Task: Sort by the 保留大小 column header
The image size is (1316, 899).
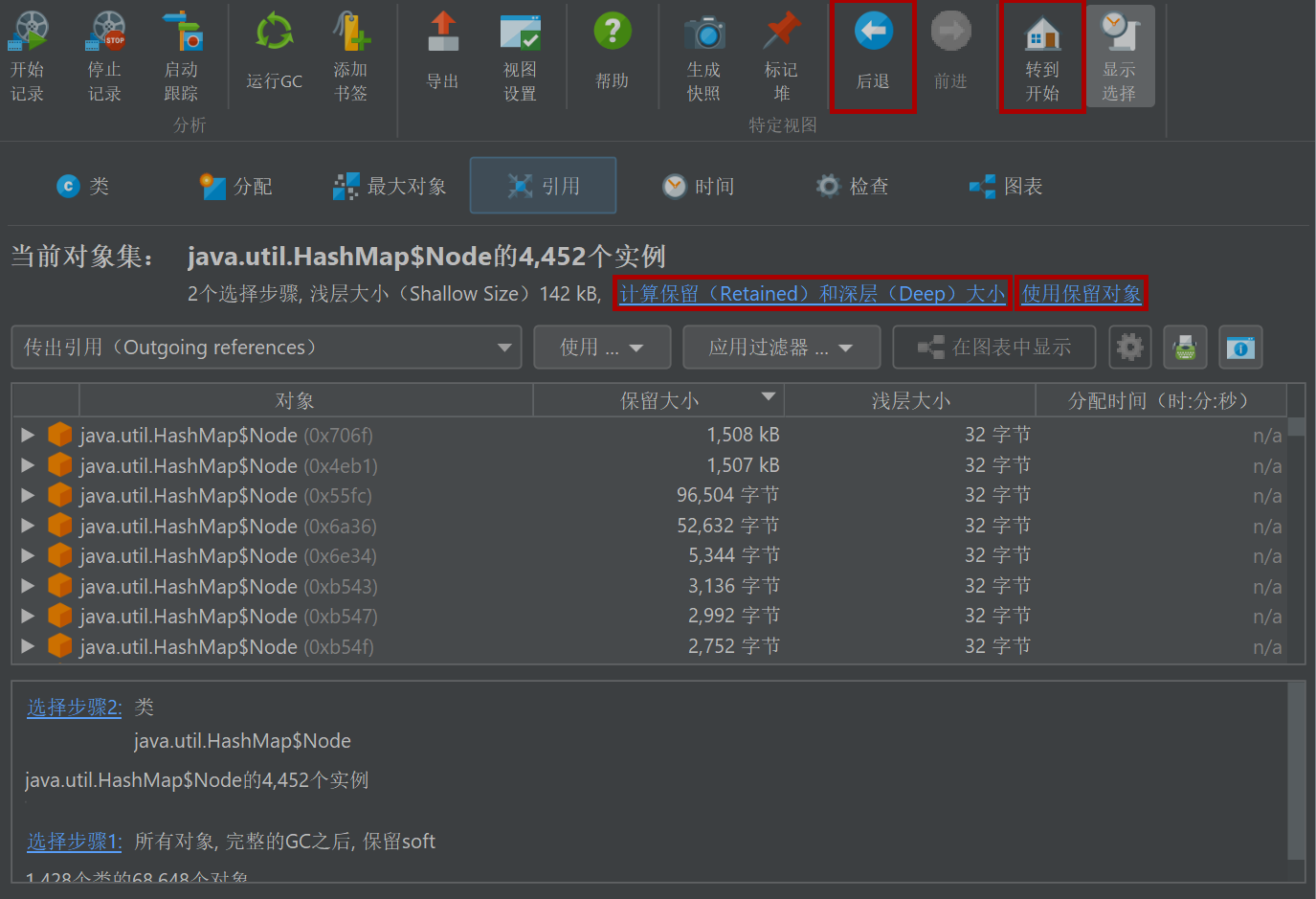Action: pos(658,400)
